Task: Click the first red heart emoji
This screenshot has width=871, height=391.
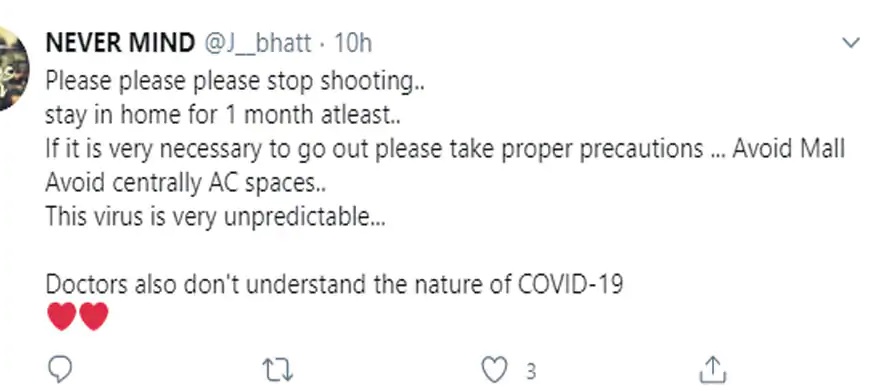Action: click(x=61, y=317)
